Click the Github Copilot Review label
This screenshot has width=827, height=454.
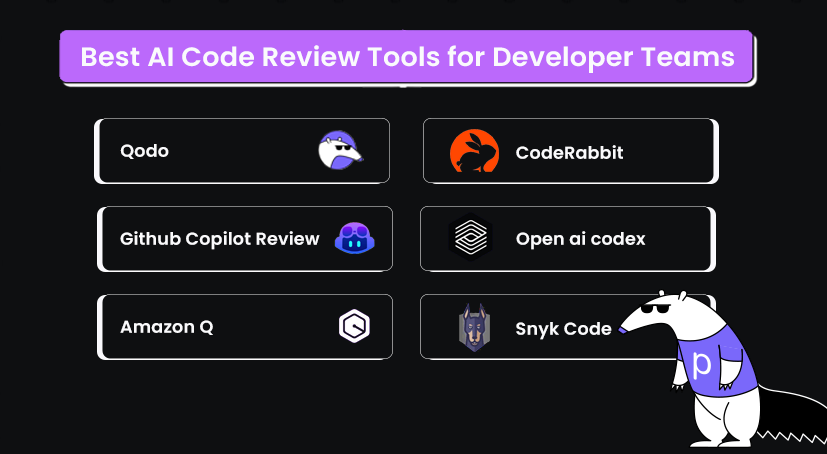(x=219, y=239)
